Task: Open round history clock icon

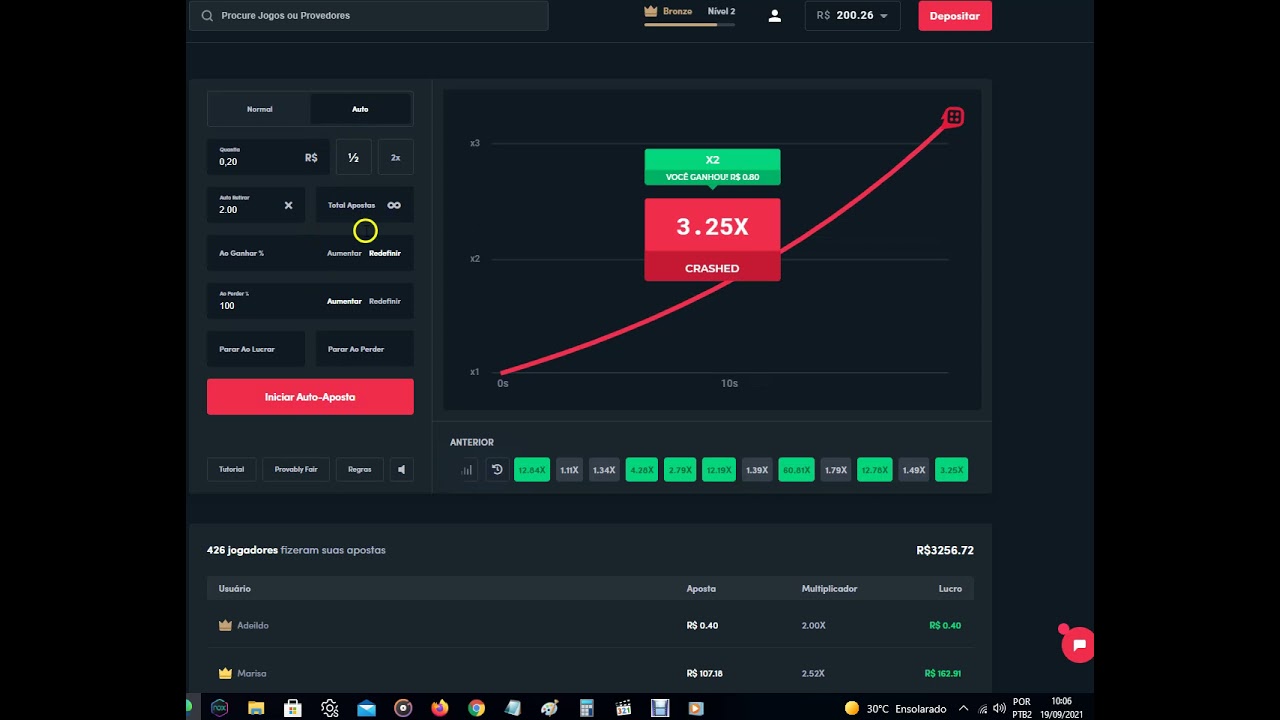Action: tap(496, 469)
